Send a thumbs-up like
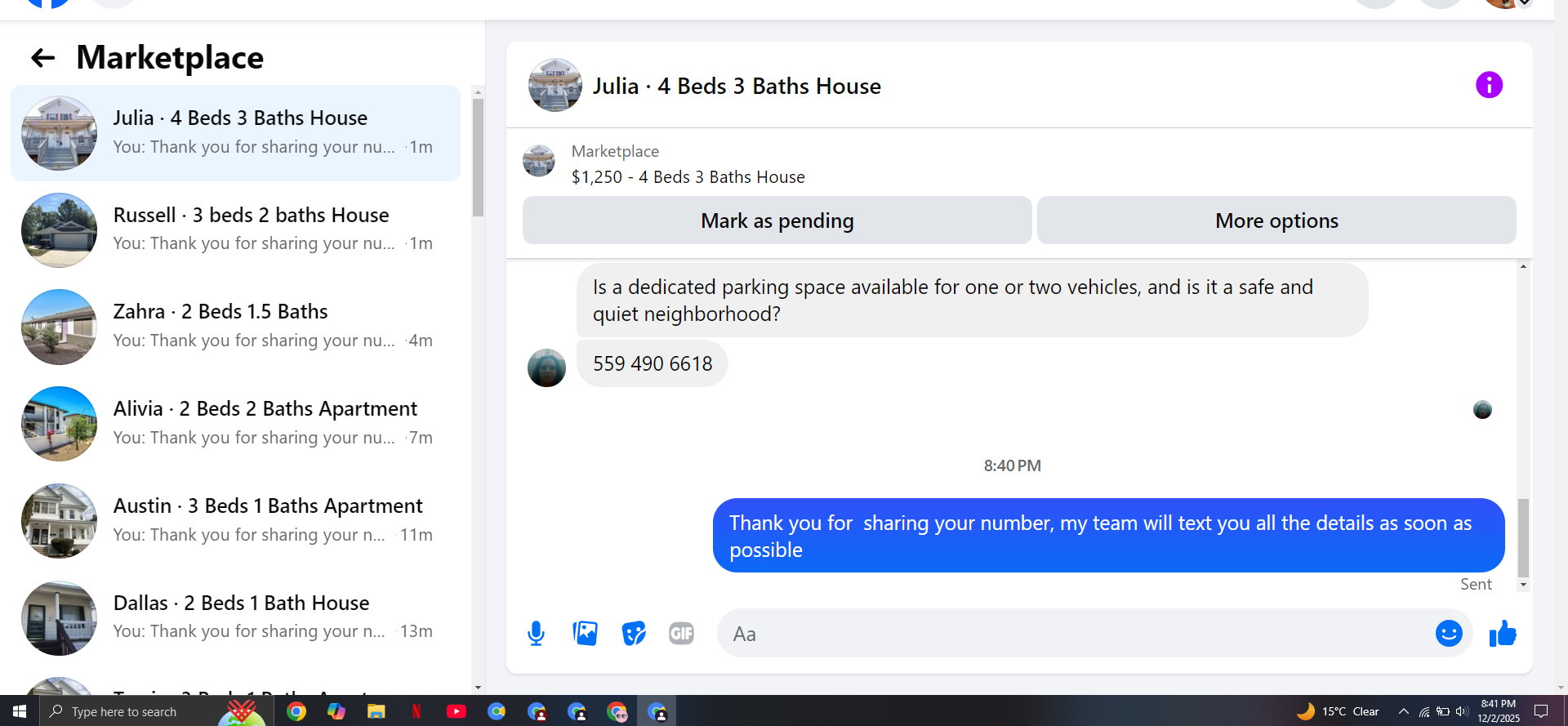Screen dimensions: 1568x726 click(1503, 633)
